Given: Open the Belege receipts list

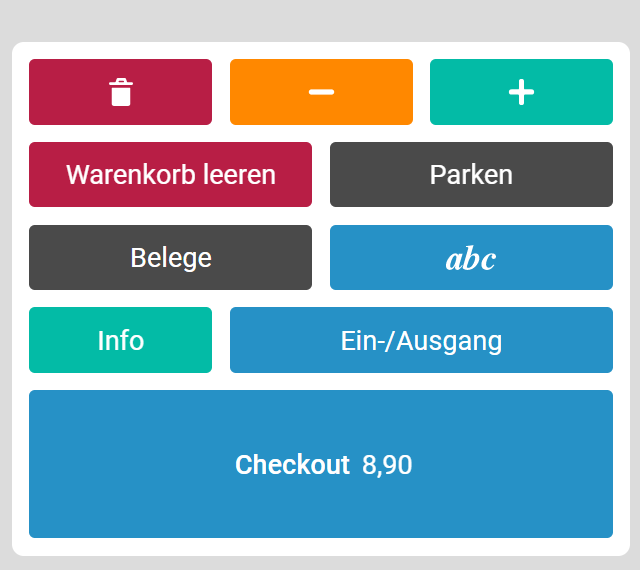Looking at the screenshot, I should click(171, 257).
